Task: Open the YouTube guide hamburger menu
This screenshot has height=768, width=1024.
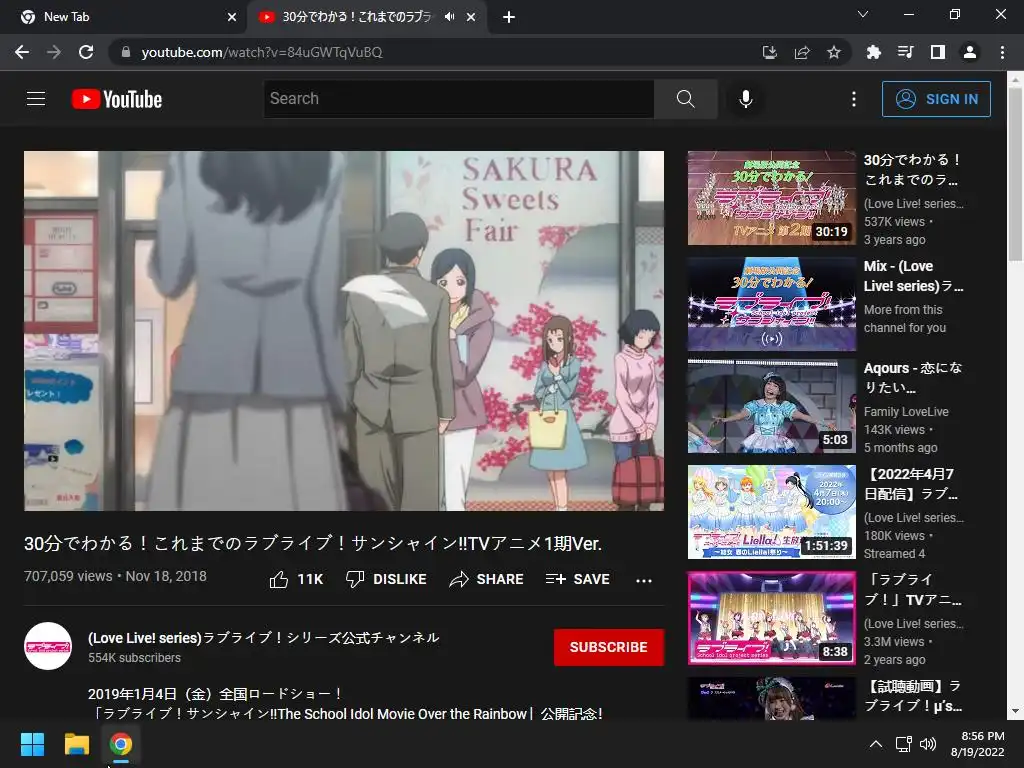Action: click(36, 99)
